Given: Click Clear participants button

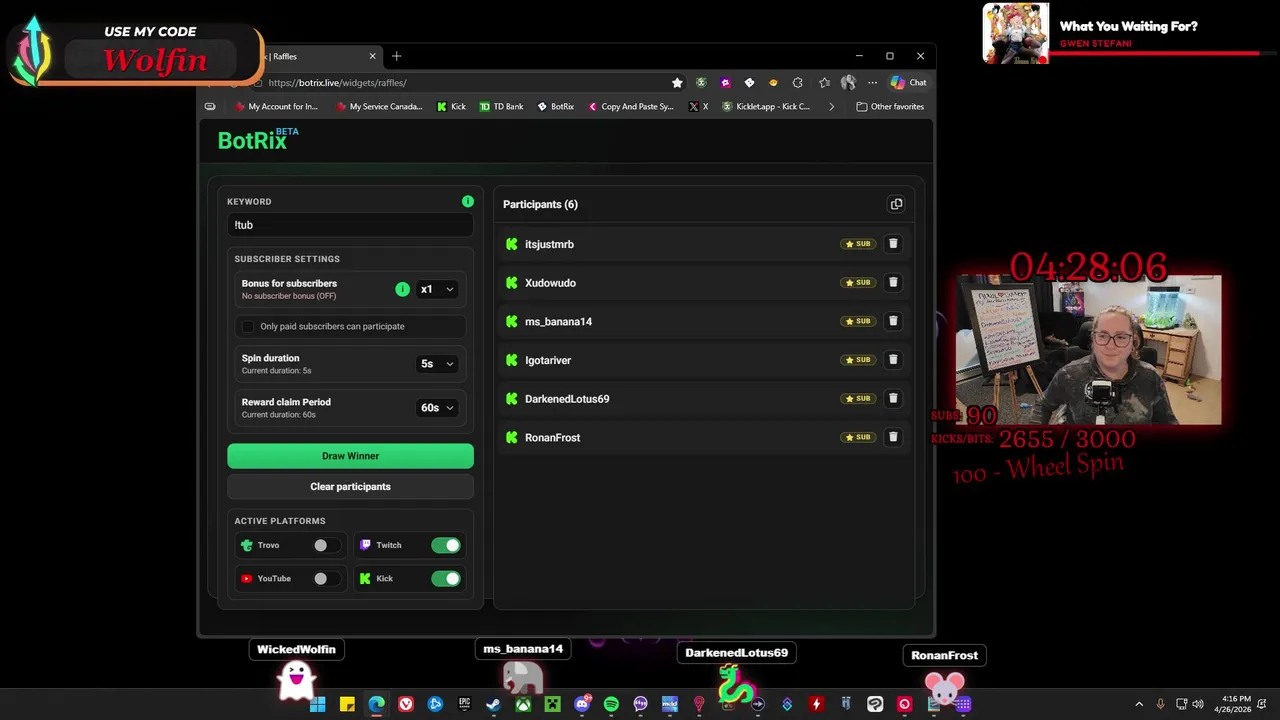Looking at the screenshot, I should pyautogui.click(x=350, y=486).
